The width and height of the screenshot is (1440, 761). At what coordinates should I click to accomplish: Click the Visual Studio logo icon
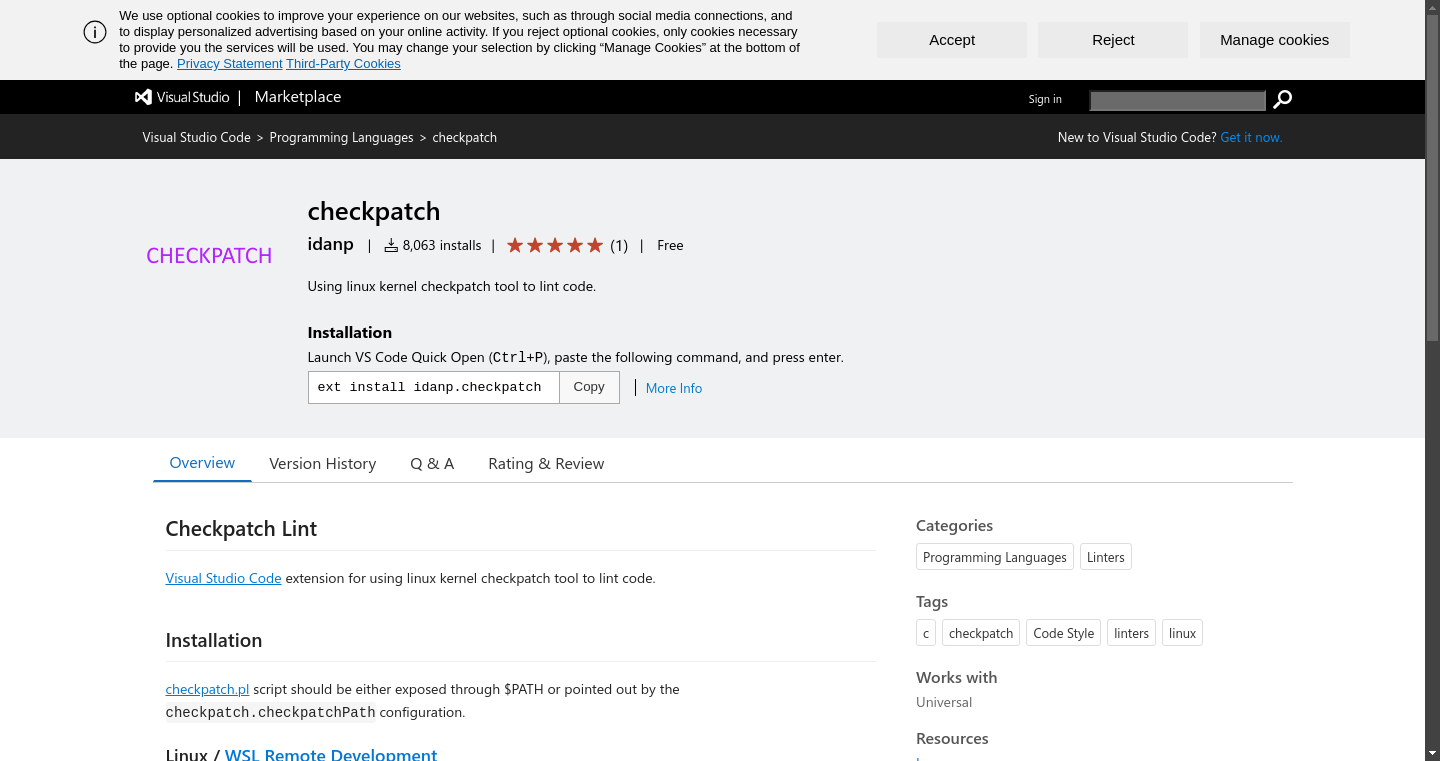point(143,97)
